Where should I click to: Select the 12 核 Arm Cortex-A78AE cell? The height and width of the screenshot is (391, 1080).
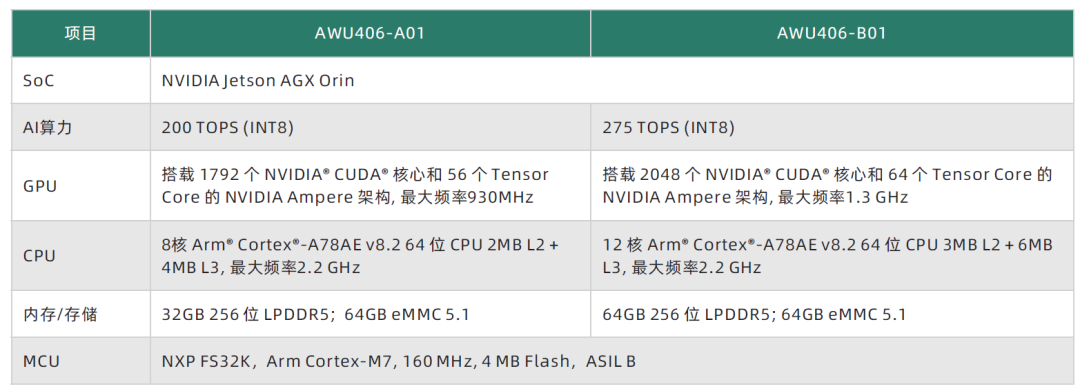pos(831,256)
